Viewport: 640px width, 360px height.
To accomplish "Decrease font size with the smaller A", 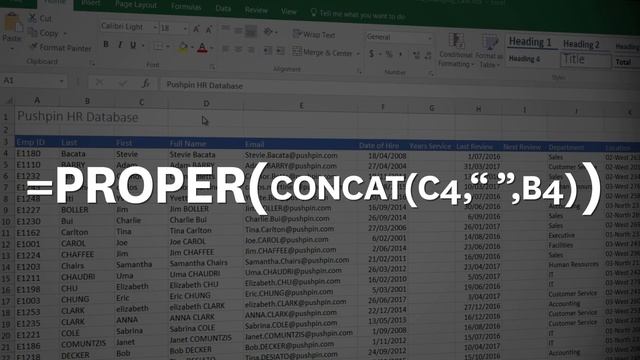I will pos(209,29).
